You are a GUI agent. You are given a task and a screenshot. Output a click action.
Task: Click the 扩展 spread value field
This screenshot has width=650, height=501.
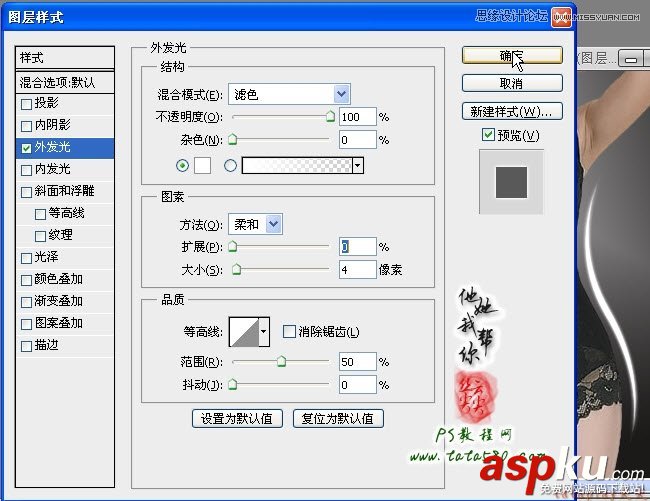(357, 247)
